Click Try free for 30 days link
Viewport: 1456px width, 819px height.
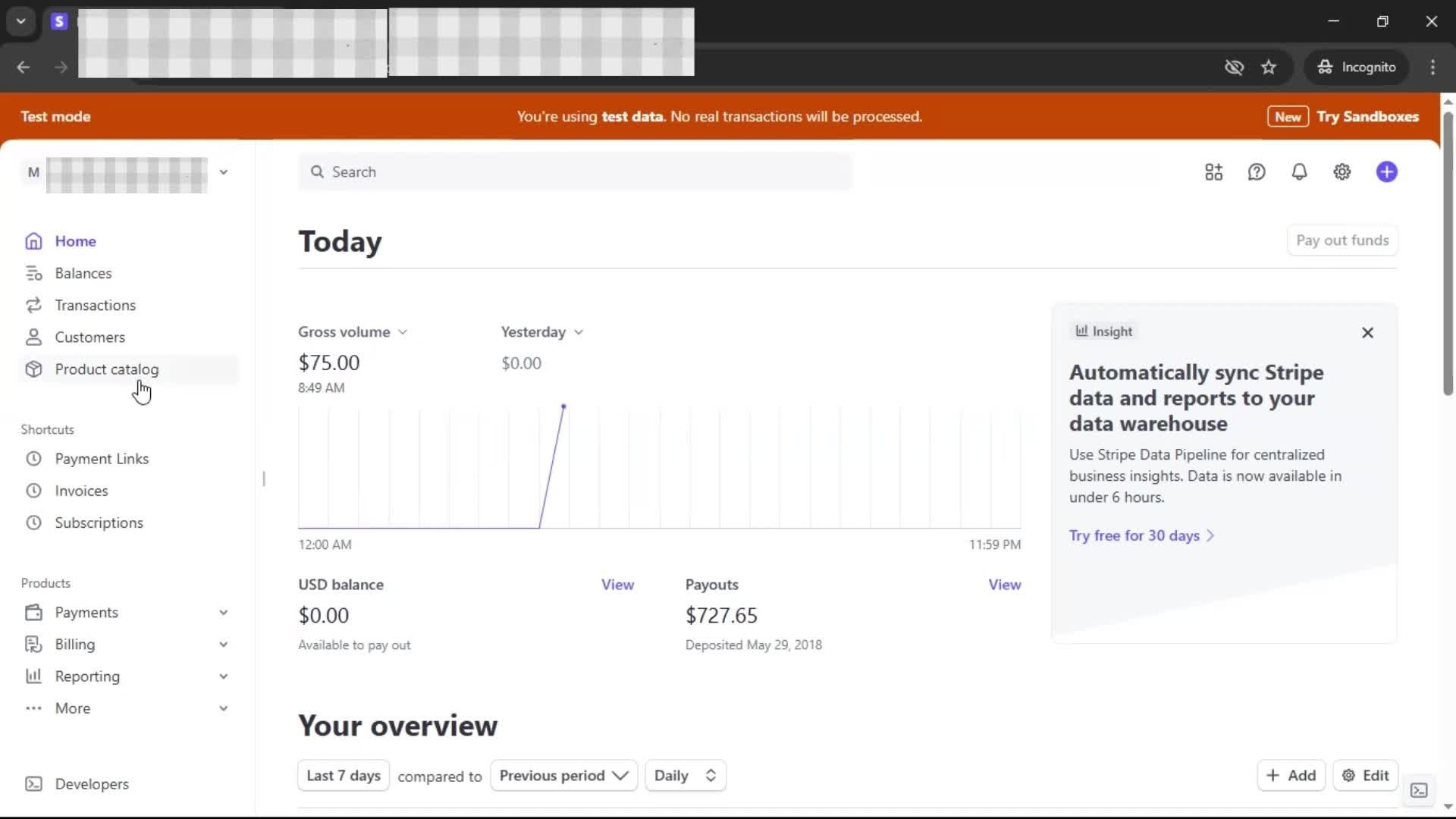pyautogui.click(x=1142, y=535)
